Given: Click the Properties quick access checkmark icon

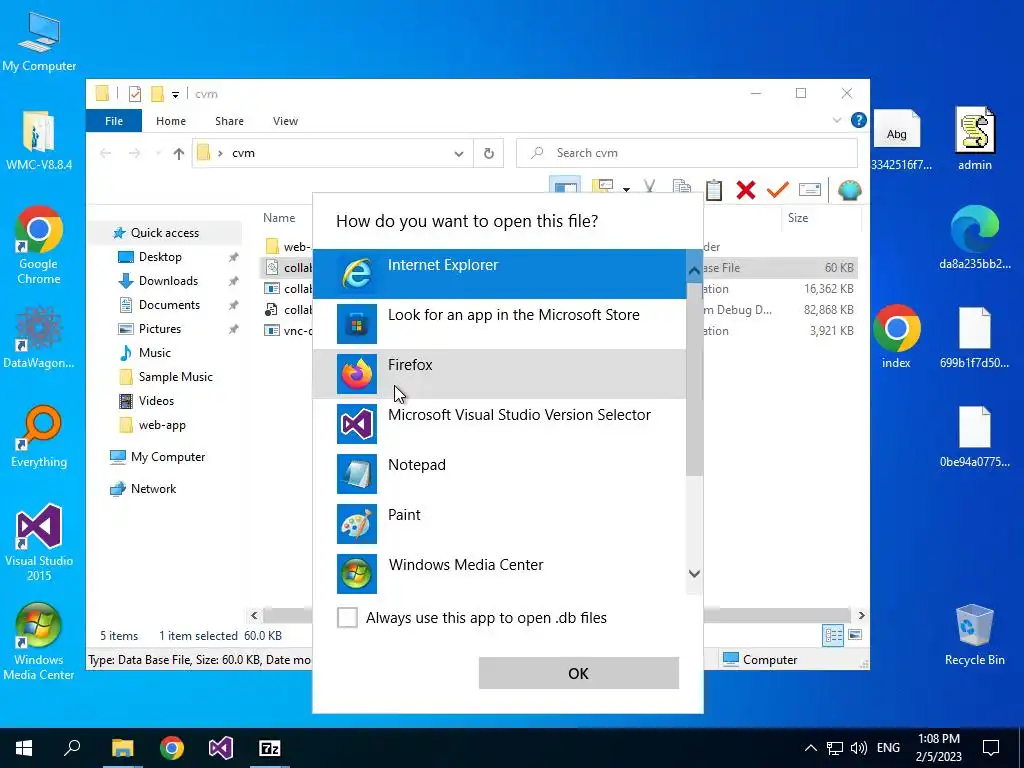Looking at the screenshot, I should tap(135, 94).
